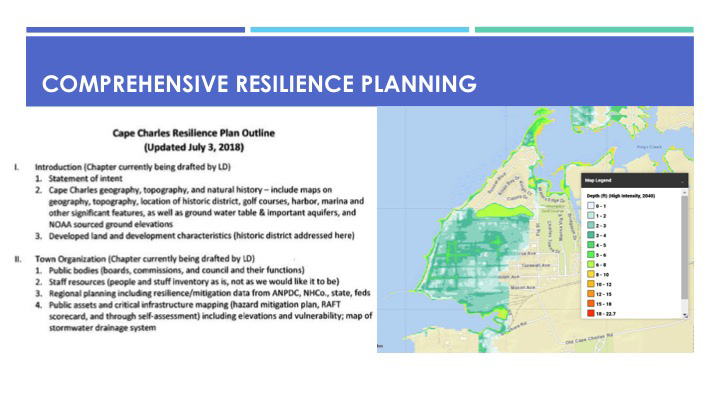Pick the 2 - 3 depth swatch
Viewport: 720px width, 405px height.
[x=591, y=225]
